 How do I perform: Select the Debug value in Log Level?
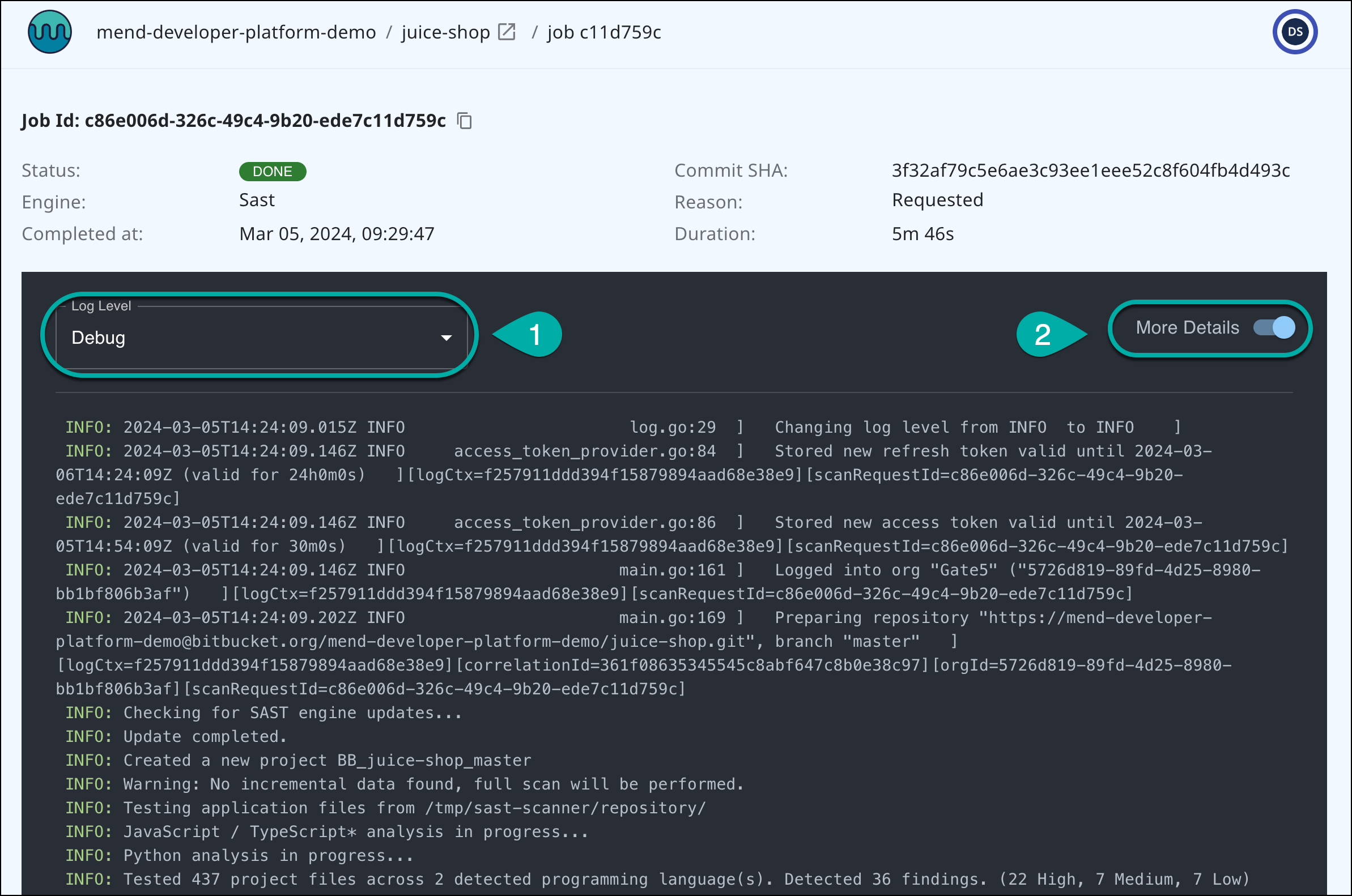pyautogui.click(x=99, y=338)
